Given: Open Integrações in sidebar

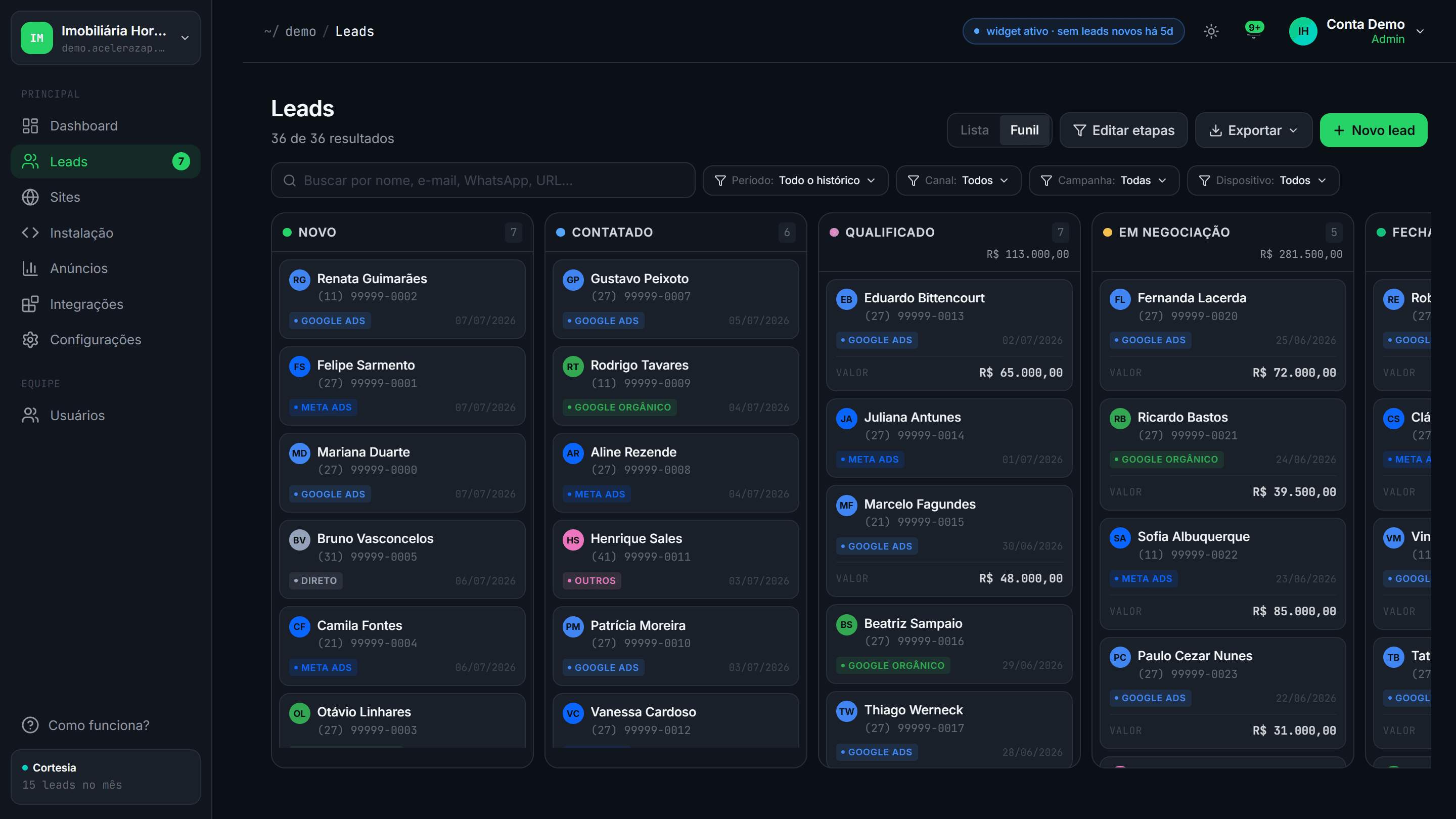Looking at the screenshot, I should click(x=106, y=304).
